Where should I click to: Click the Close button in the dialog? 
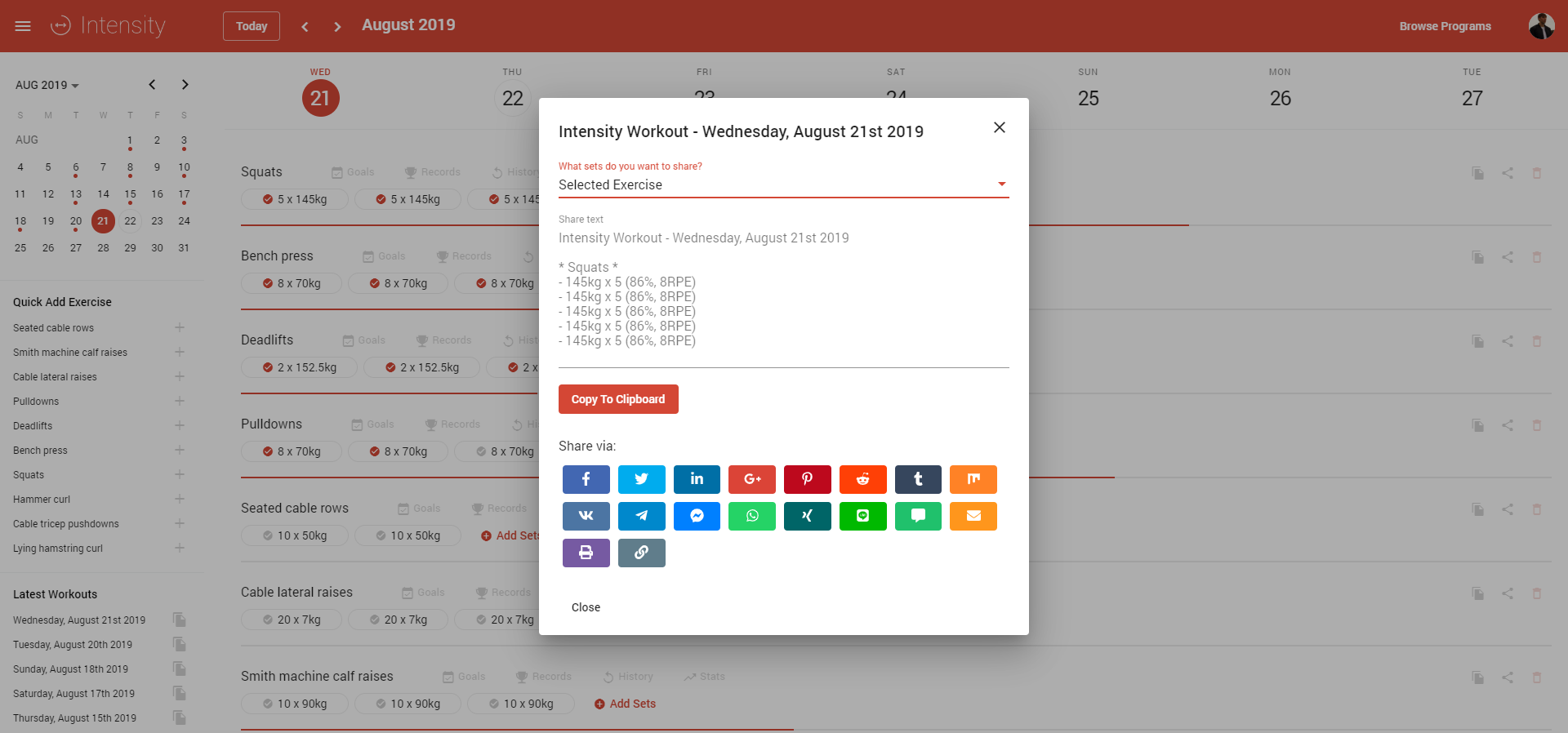click(x=586, y=607)
